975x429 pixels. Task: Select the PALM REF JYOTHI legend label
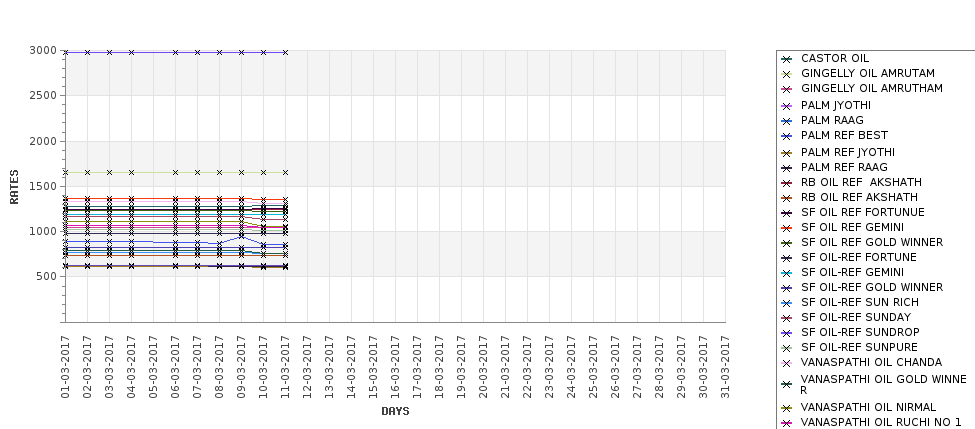coord(848,152)
